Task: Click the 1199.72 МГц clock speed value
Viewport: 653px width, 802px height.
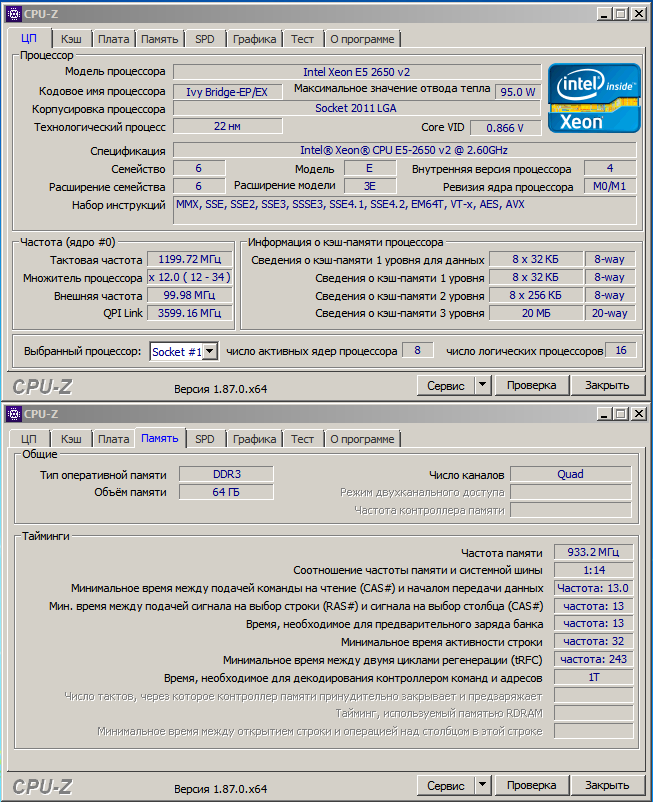Action: [190, 259]
